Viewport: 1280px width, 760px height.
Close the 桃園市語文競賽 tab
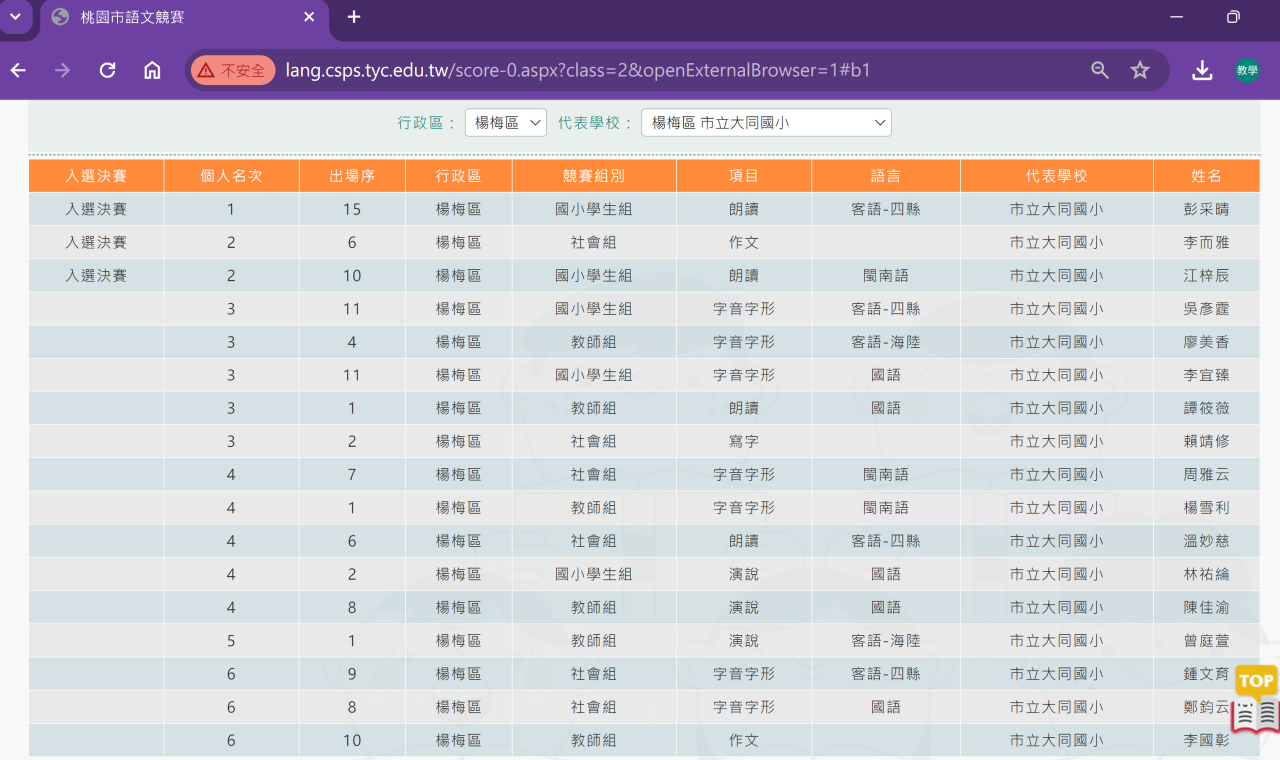click(x=309, y=17)
